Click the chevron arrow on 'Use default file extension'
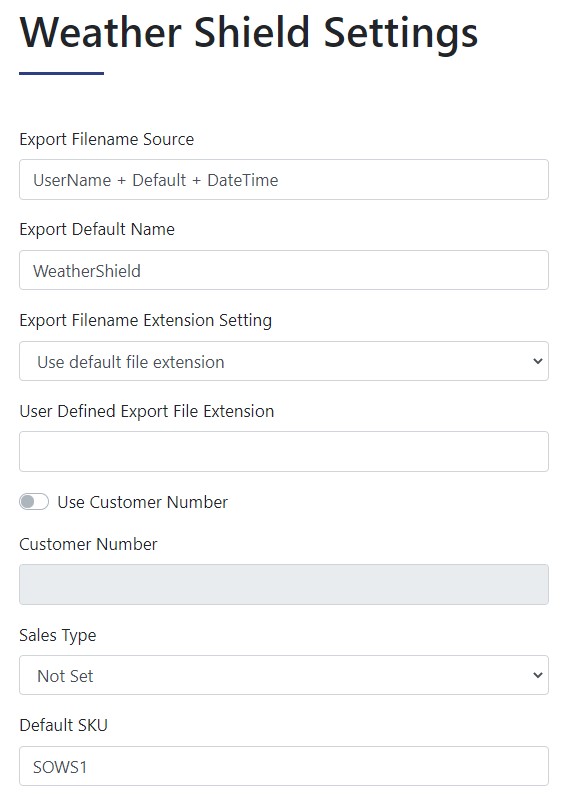 tap(537, 361)
